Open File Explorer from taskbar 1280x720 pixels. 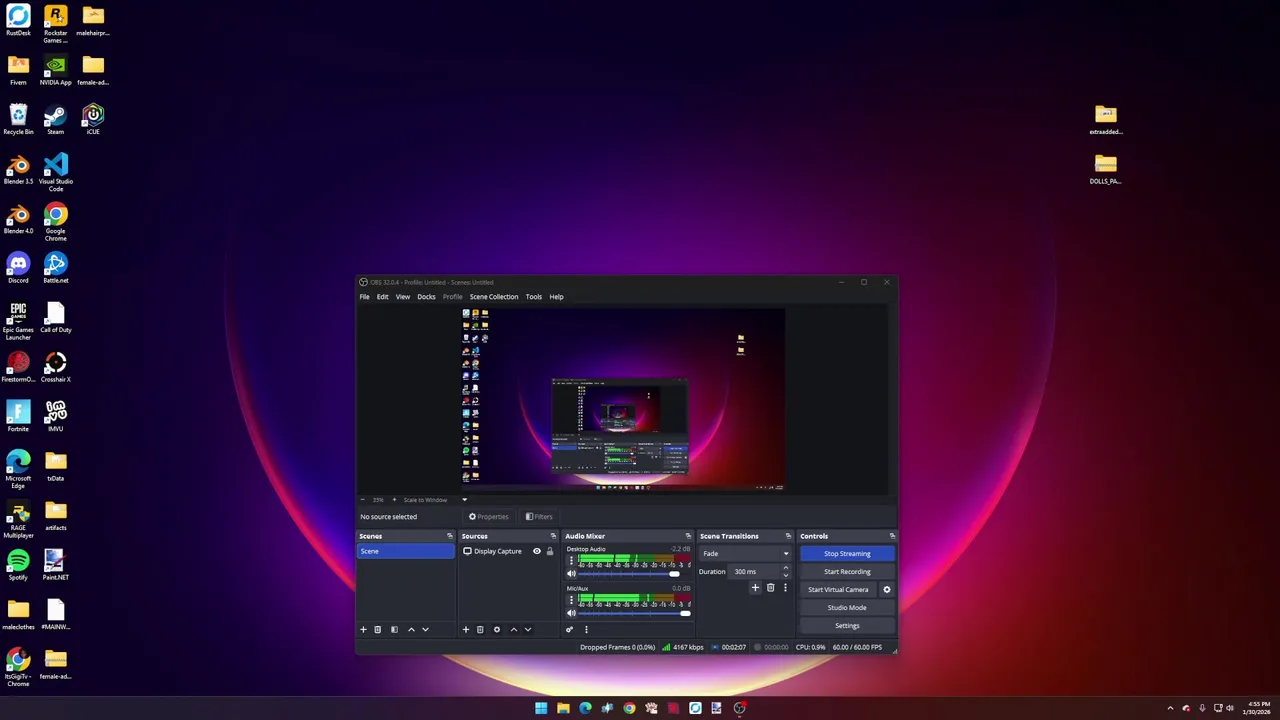pos(563,708)
